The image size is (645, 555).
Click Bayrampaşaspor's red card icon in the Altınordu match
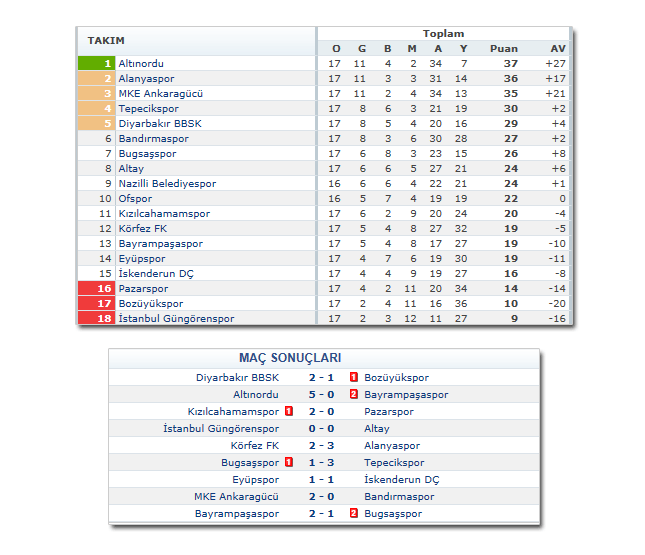click(353, 394)
